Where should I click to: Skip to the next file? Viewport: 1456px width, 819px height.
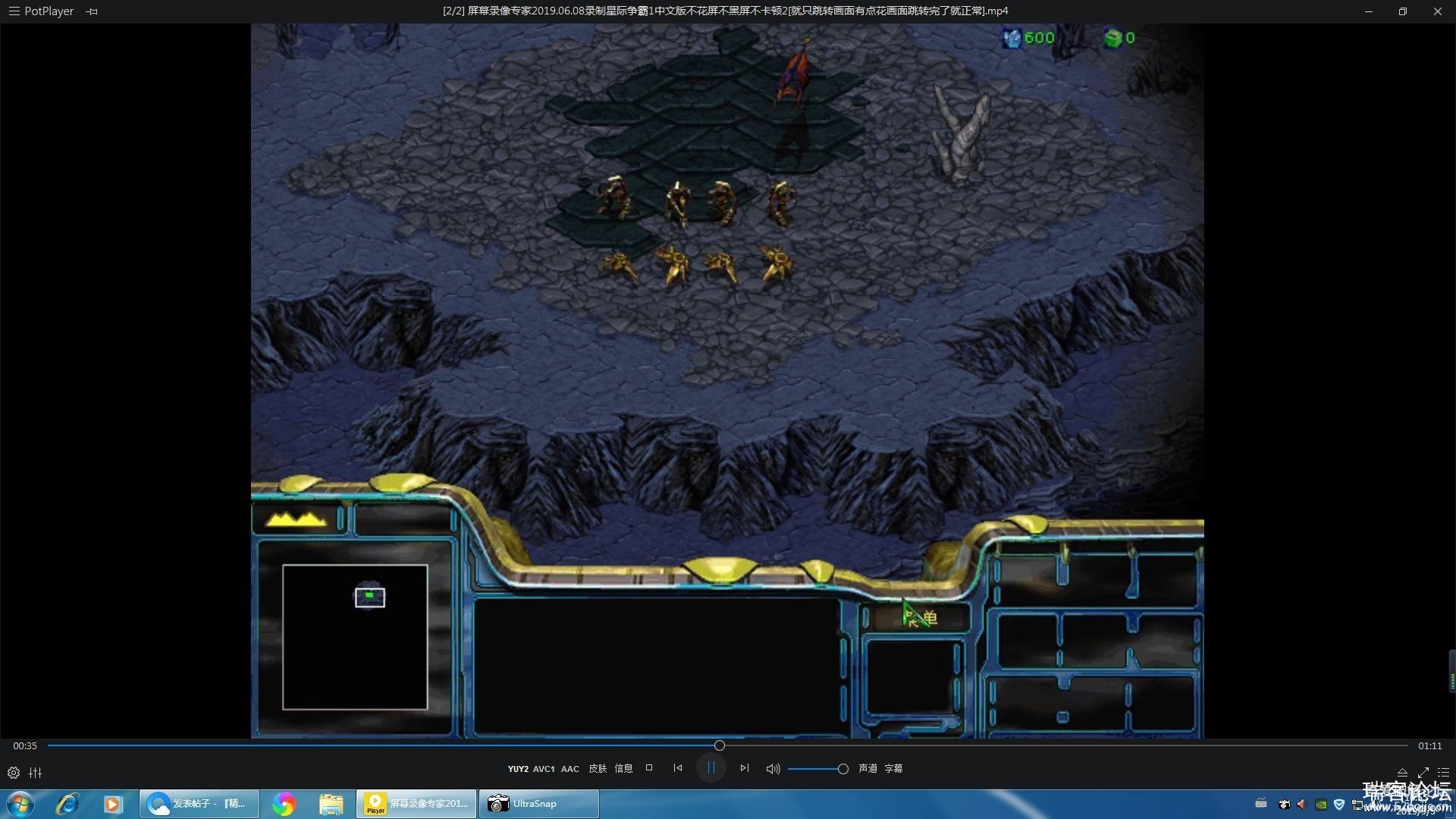[x=745, y=768]
